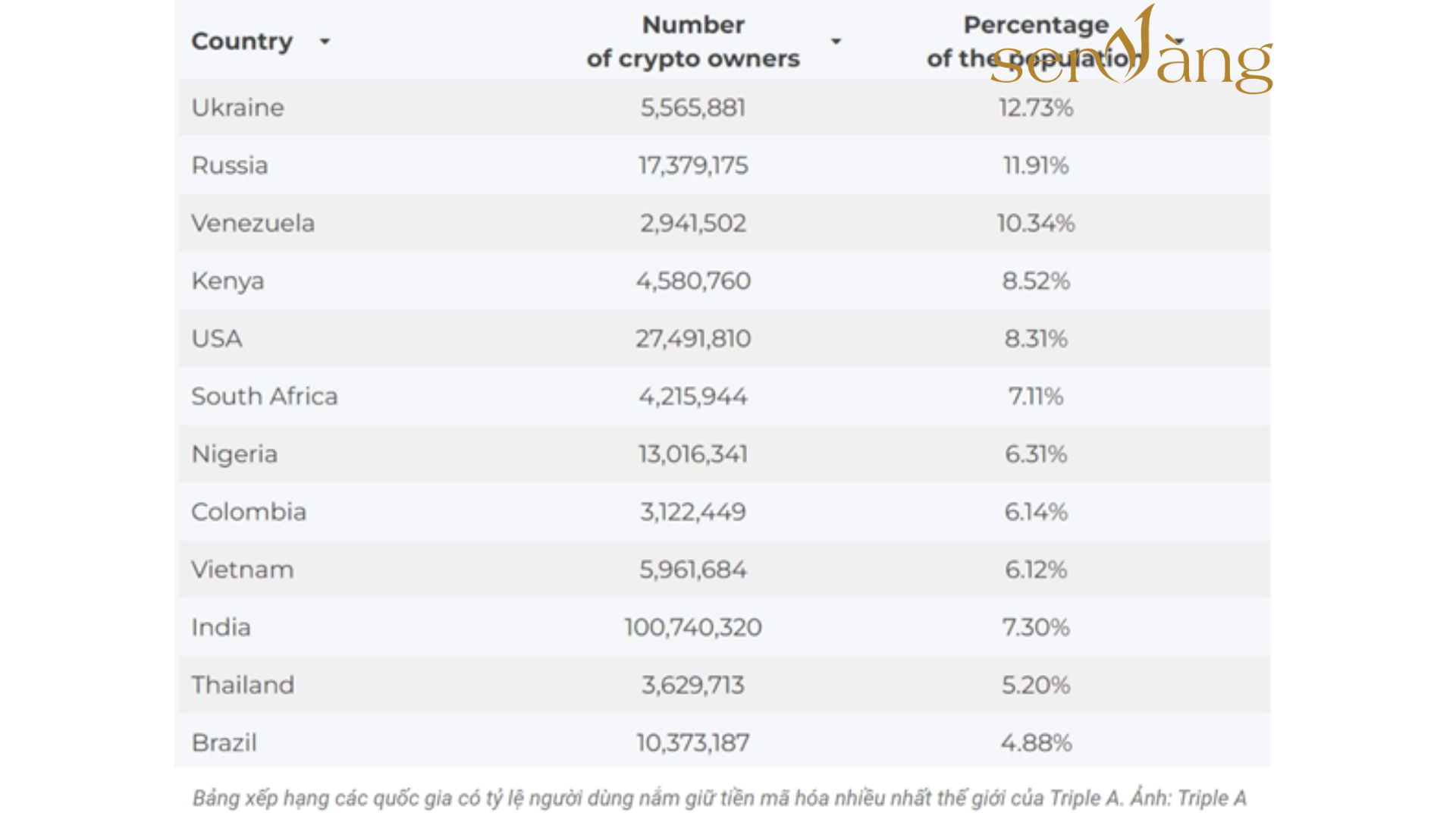
Task: Select the Country column header
Action: click(x=242, y=41)
